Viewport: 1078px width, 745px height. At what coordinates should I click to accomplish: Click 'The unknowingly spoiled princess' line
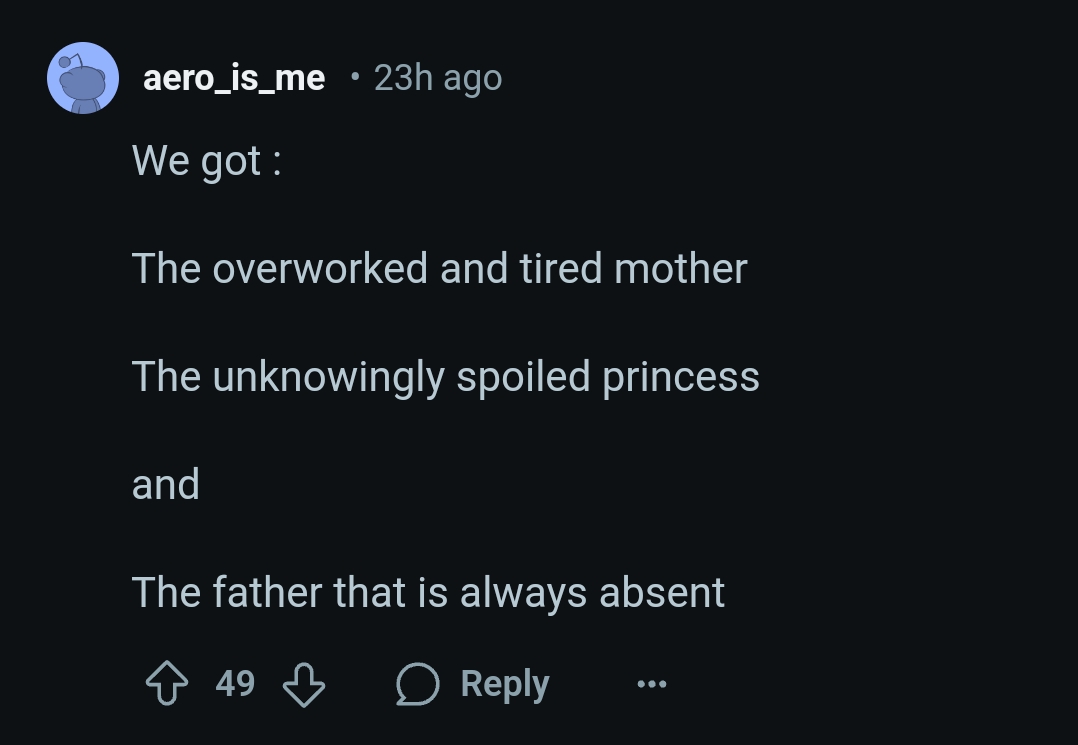tap(446, 377)
